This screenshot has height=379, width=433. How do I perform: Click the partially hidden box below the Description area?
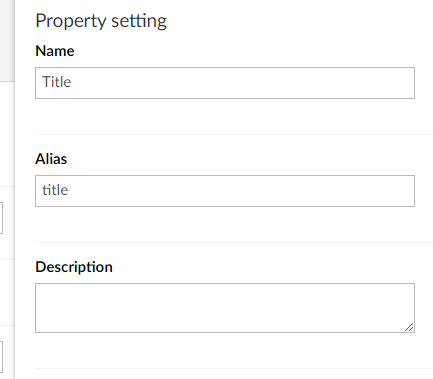pos(1,357)
